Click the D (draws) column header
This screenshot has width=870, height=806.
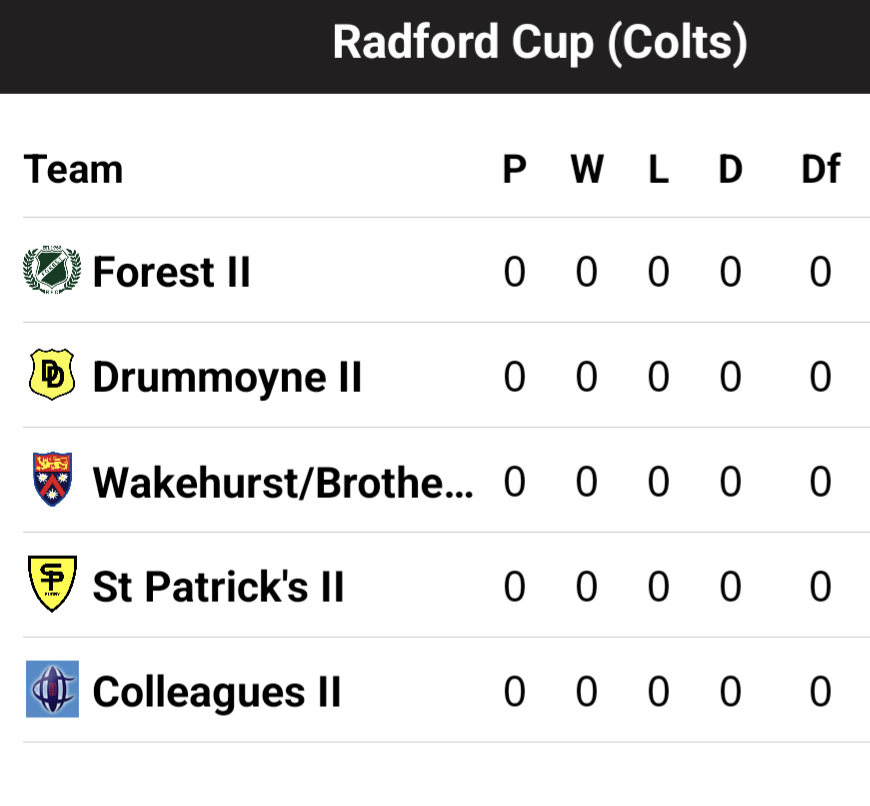pyautogui.click(x=731, y=169)
